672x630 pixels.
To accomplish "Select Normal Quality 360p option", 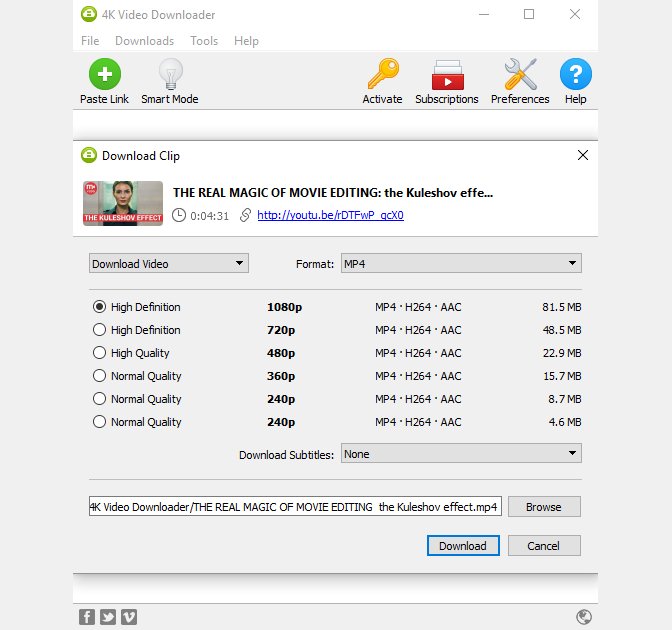I will click(x=99, y=376).
